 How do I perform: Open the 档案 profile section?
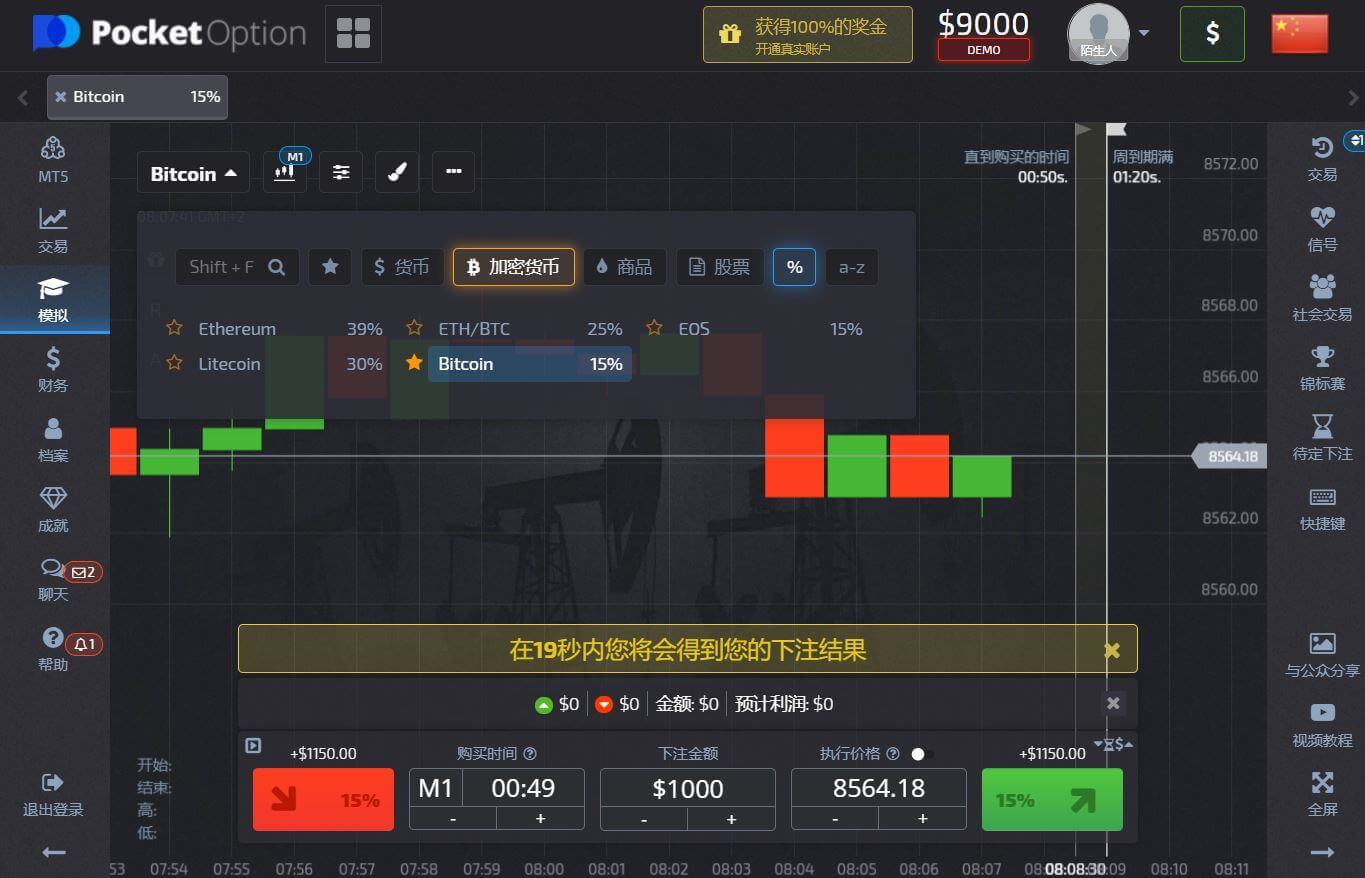[53, 439]
